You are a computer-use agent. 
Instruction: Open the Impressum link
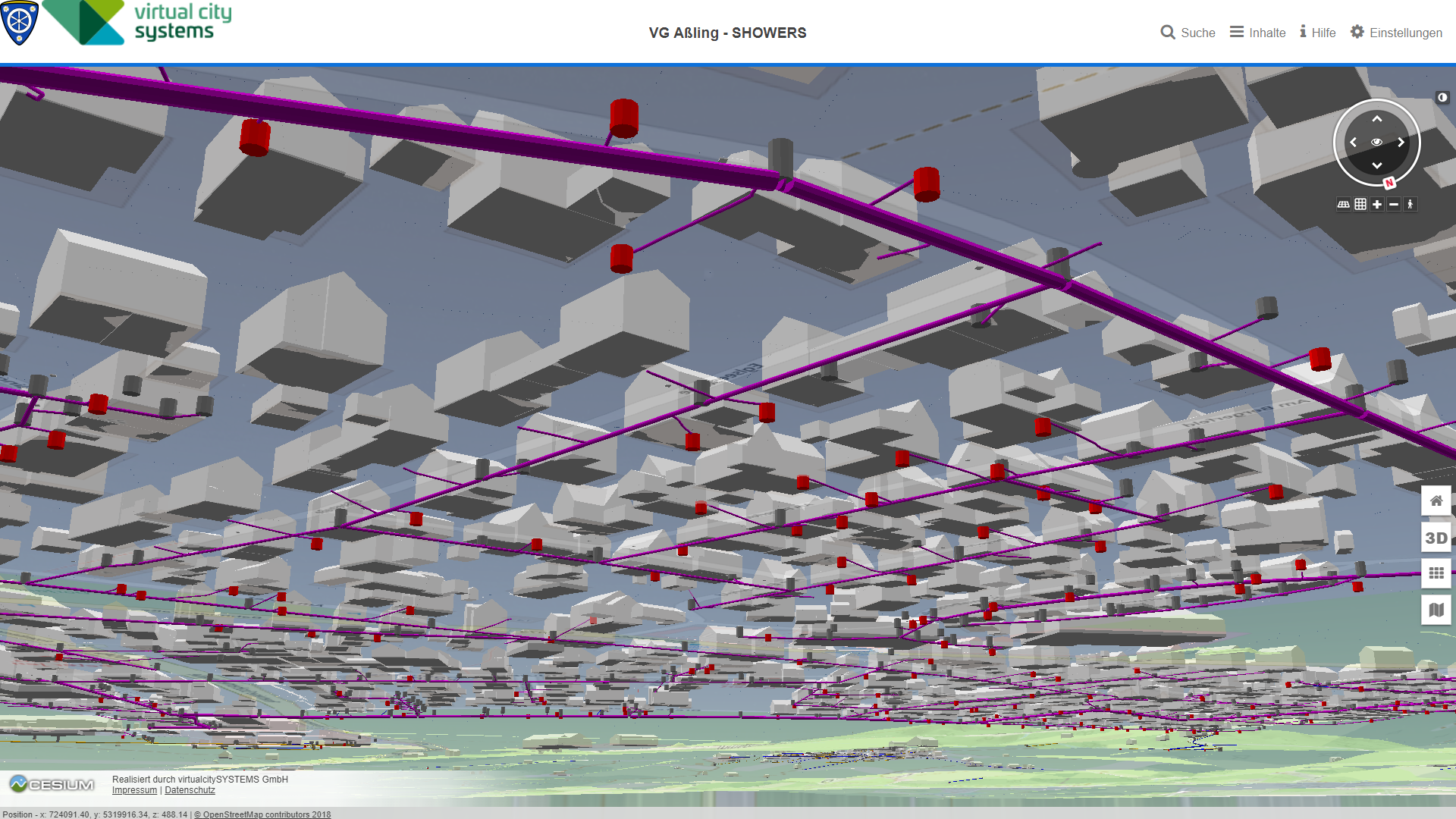point(134,790)
